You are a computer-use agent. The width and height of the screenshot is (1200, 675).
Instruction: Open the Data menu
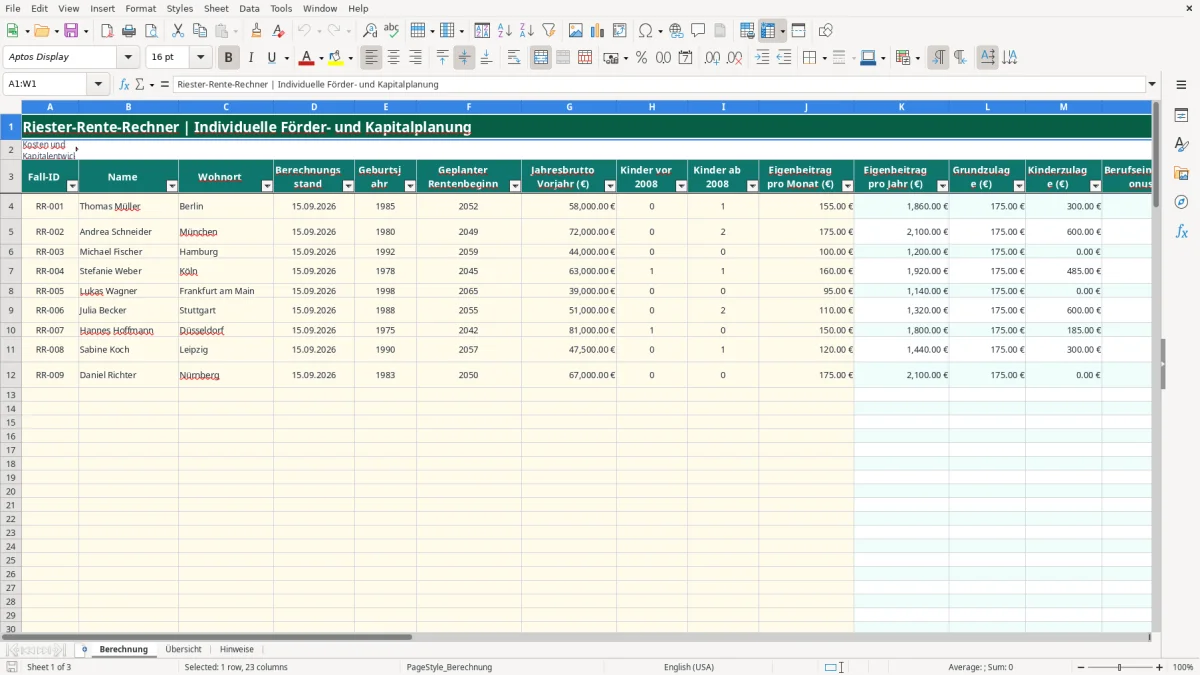(249, 8)
